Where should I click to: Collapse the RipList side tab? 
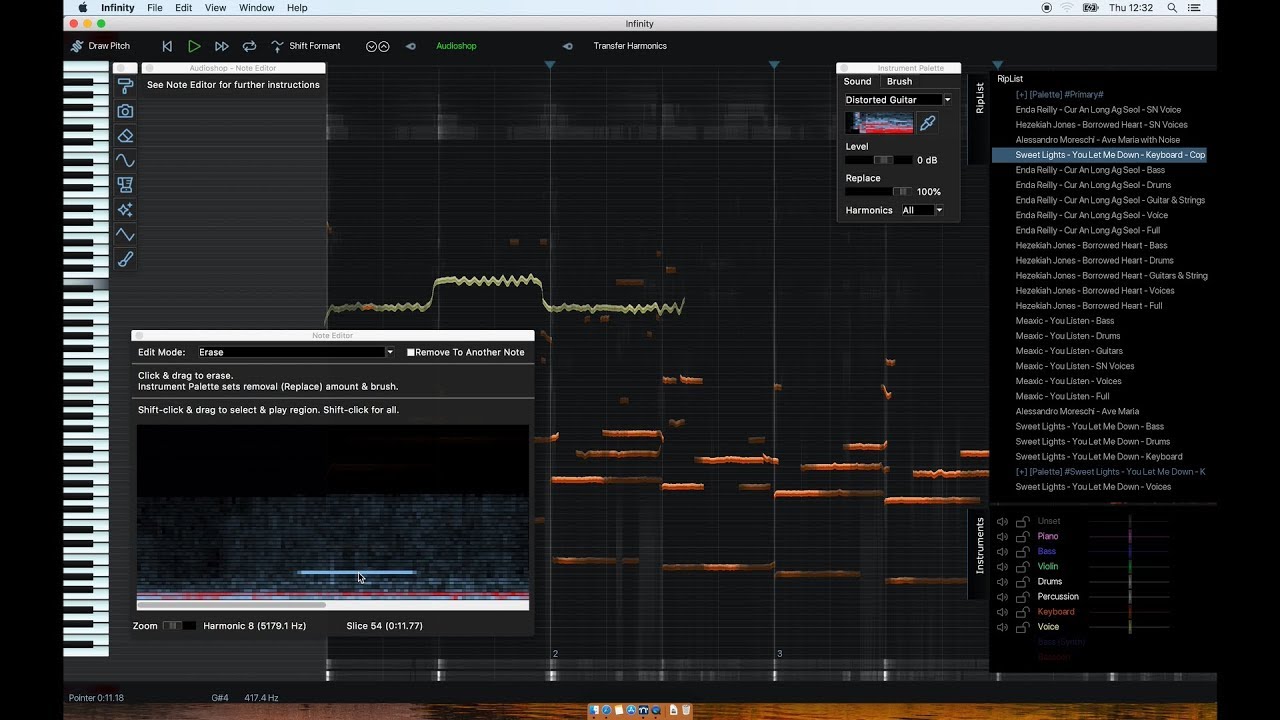[x=979, y=98]
